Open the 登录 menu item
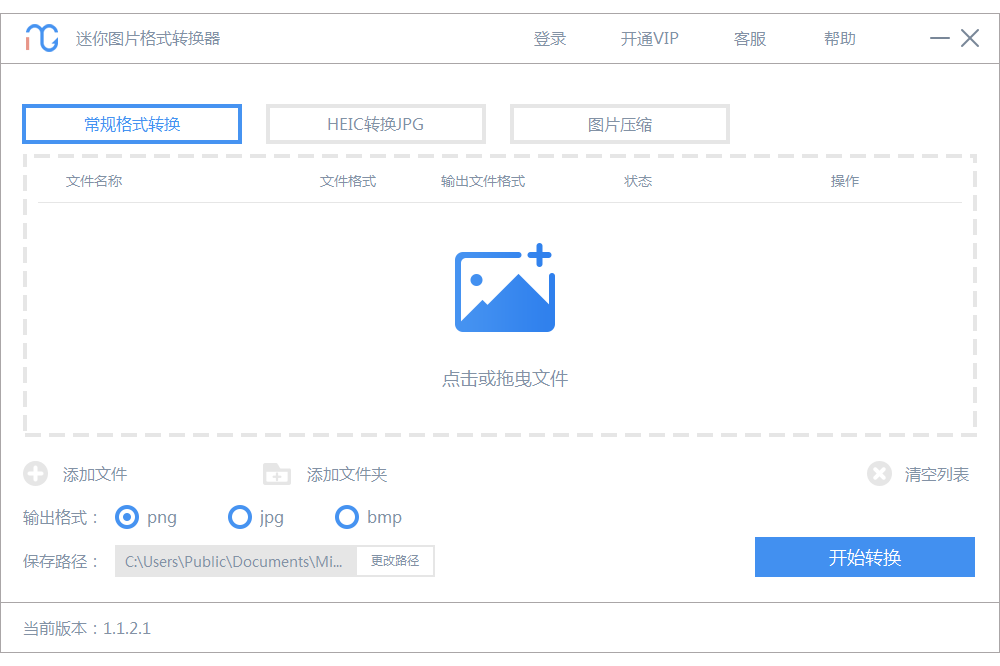The width and height of the screenshot is (1000, 666). click(x=550, y=39)
